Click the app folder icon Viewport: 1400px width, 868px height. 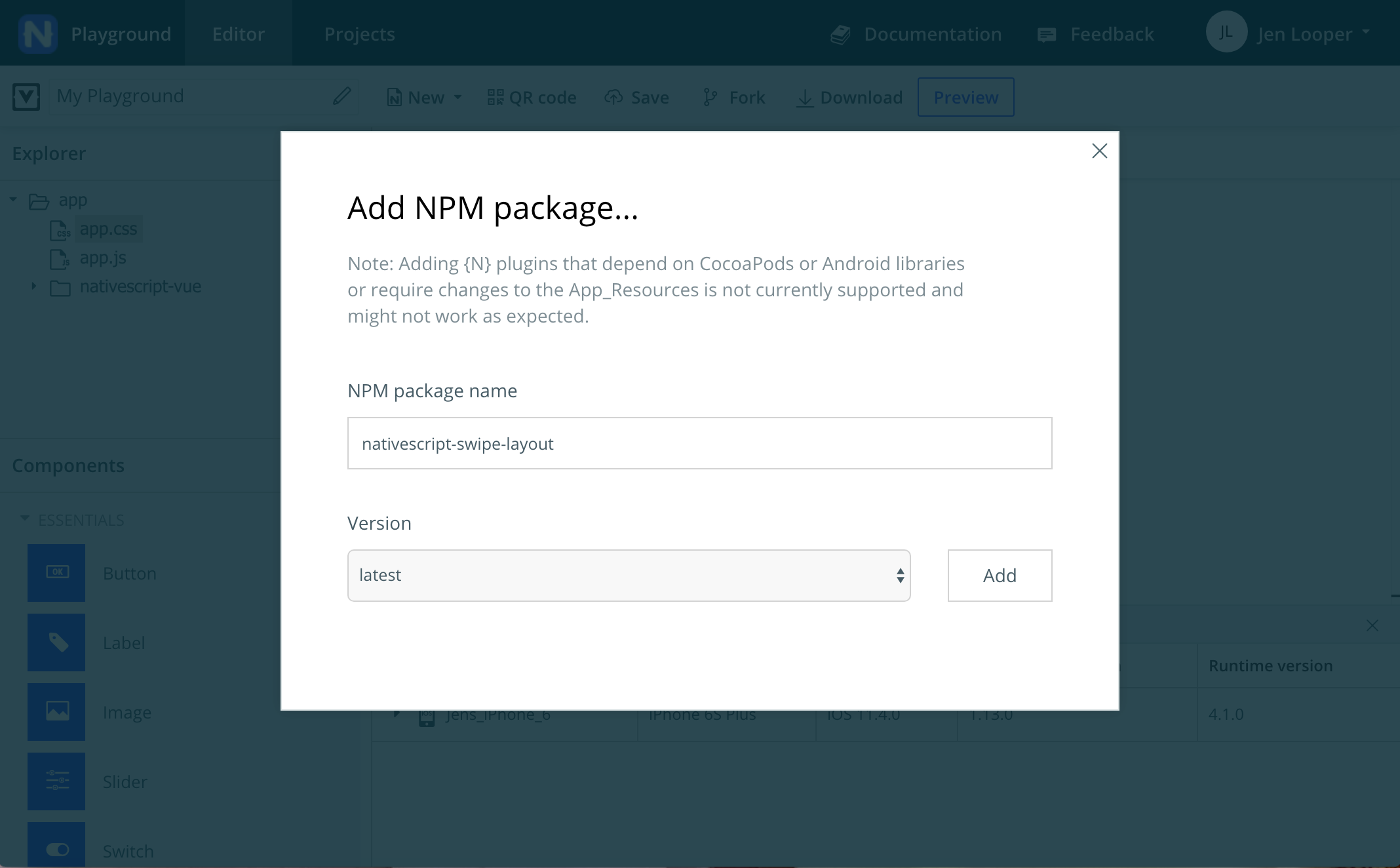[39, 201]
